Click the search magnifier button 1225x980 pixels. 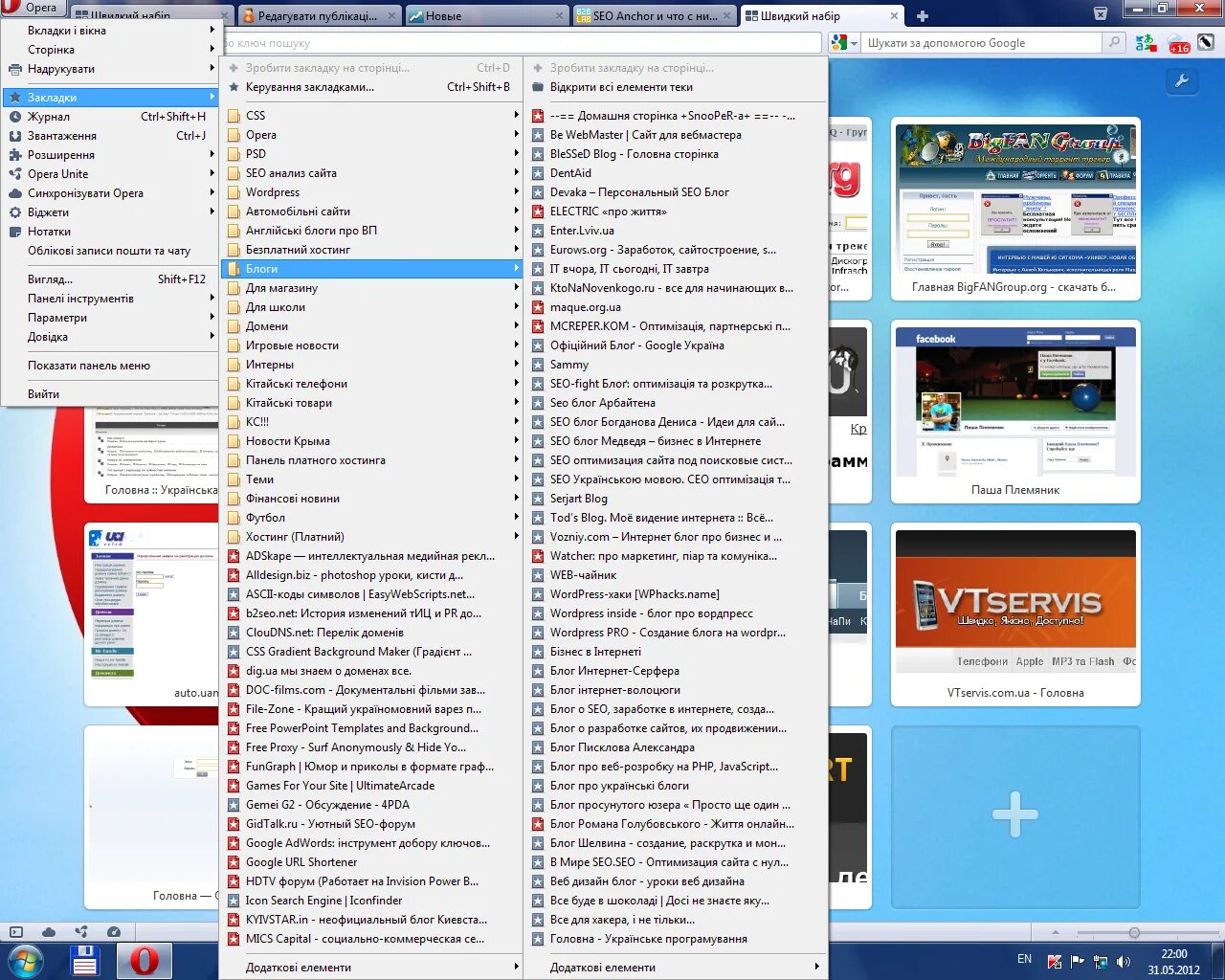(1114, 43)
